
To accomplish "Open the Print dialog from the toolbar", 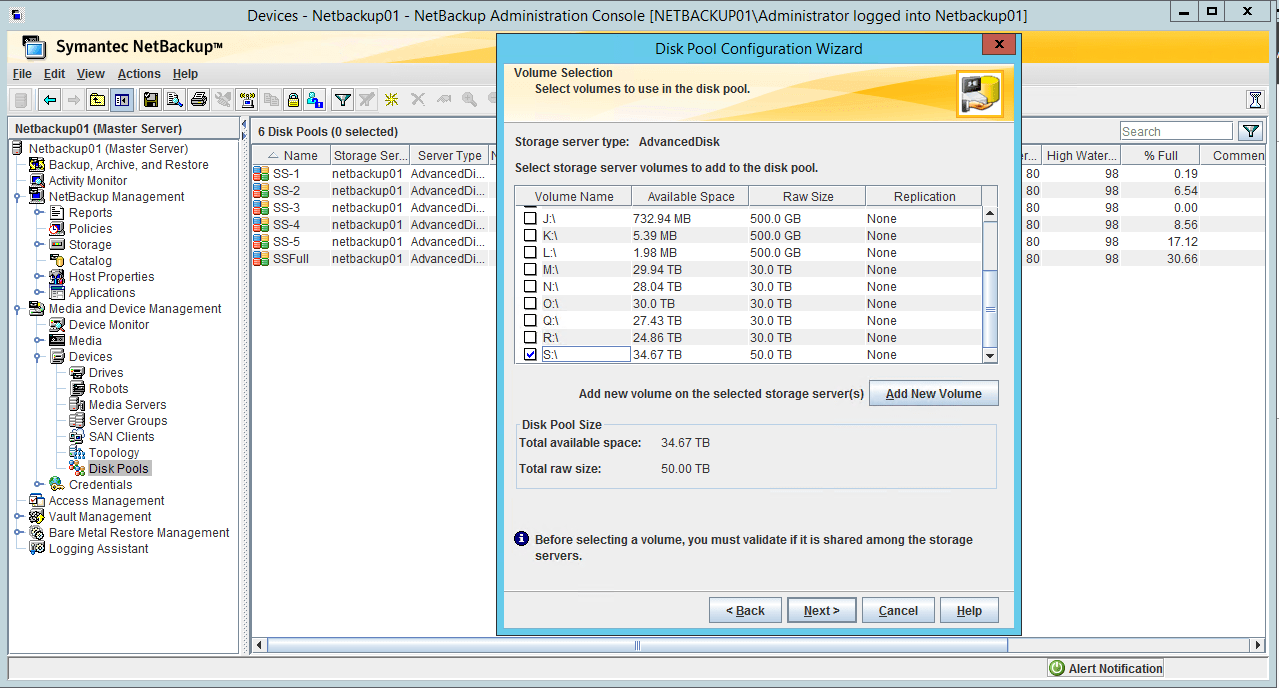I will click(199, 99).
